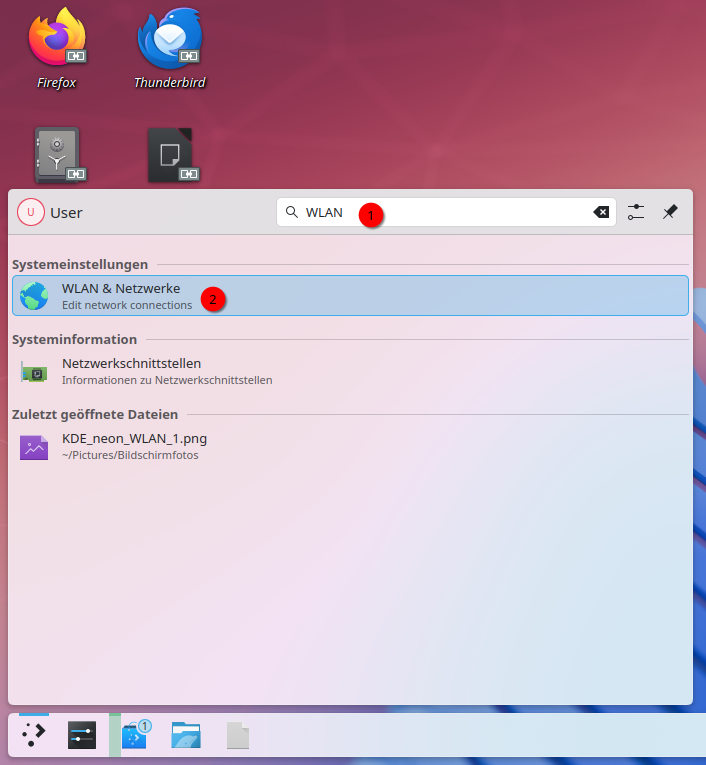
Task: Open the safe vault desktop icon
Action: click(x=58, y=155)
